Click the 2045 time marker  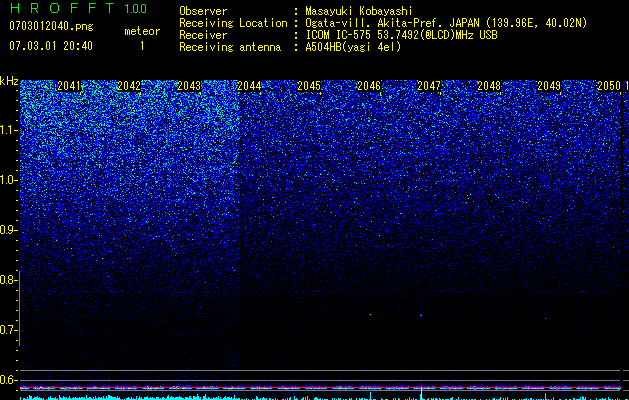click(309, 86)
